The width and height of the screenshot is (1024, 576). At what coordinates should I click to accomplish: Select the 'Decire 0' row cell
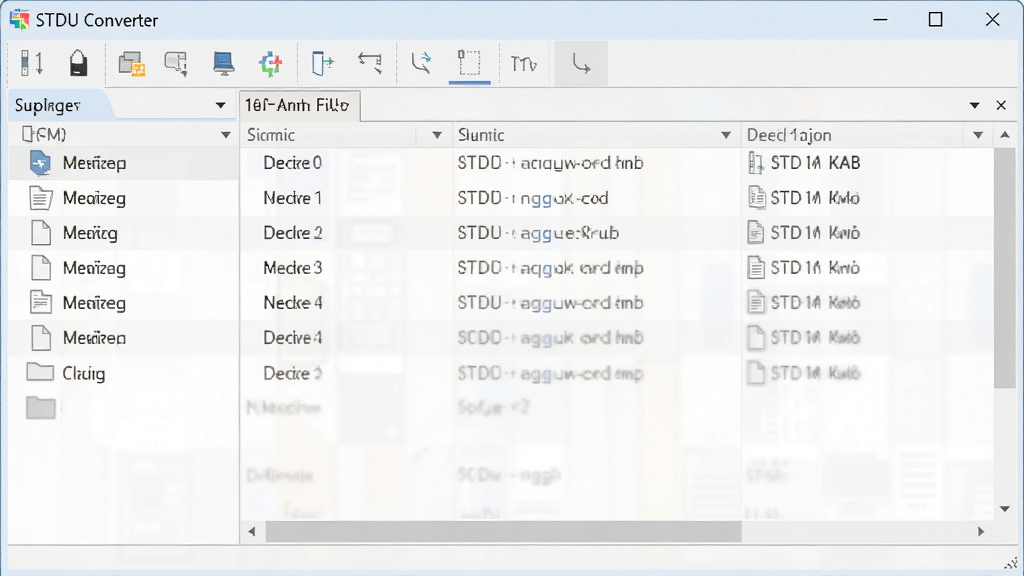(x=293, y=163)
